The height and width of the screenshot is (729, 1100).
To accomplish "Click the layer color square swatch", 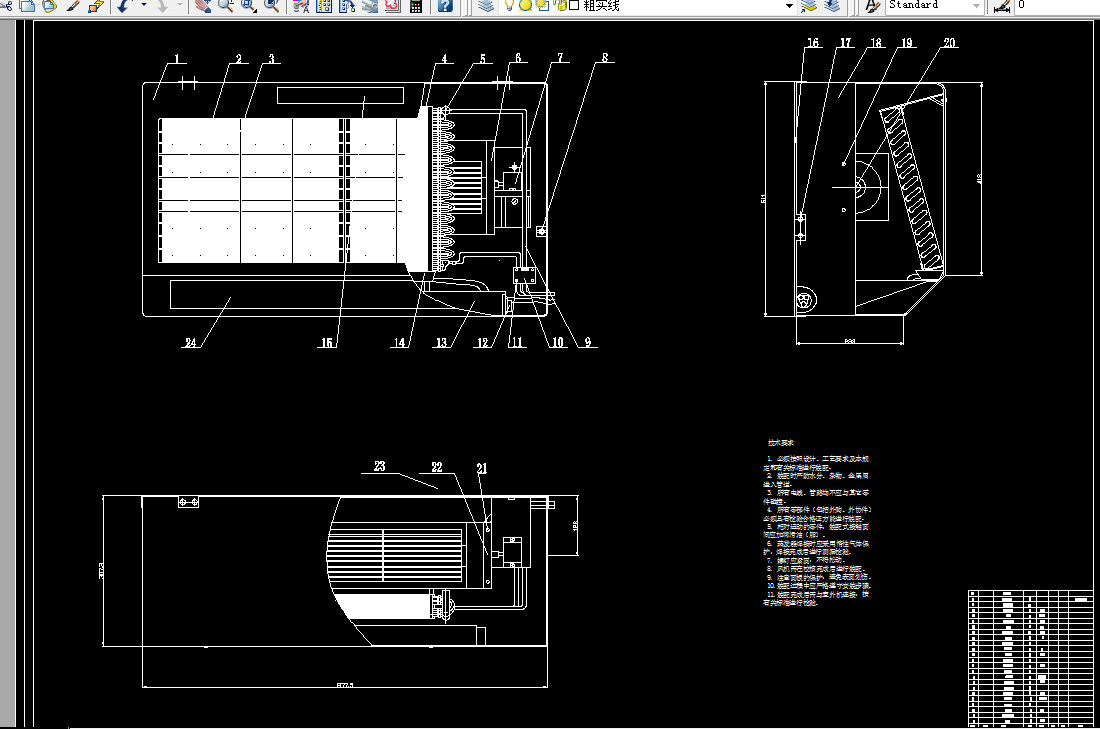I will 574,5.
